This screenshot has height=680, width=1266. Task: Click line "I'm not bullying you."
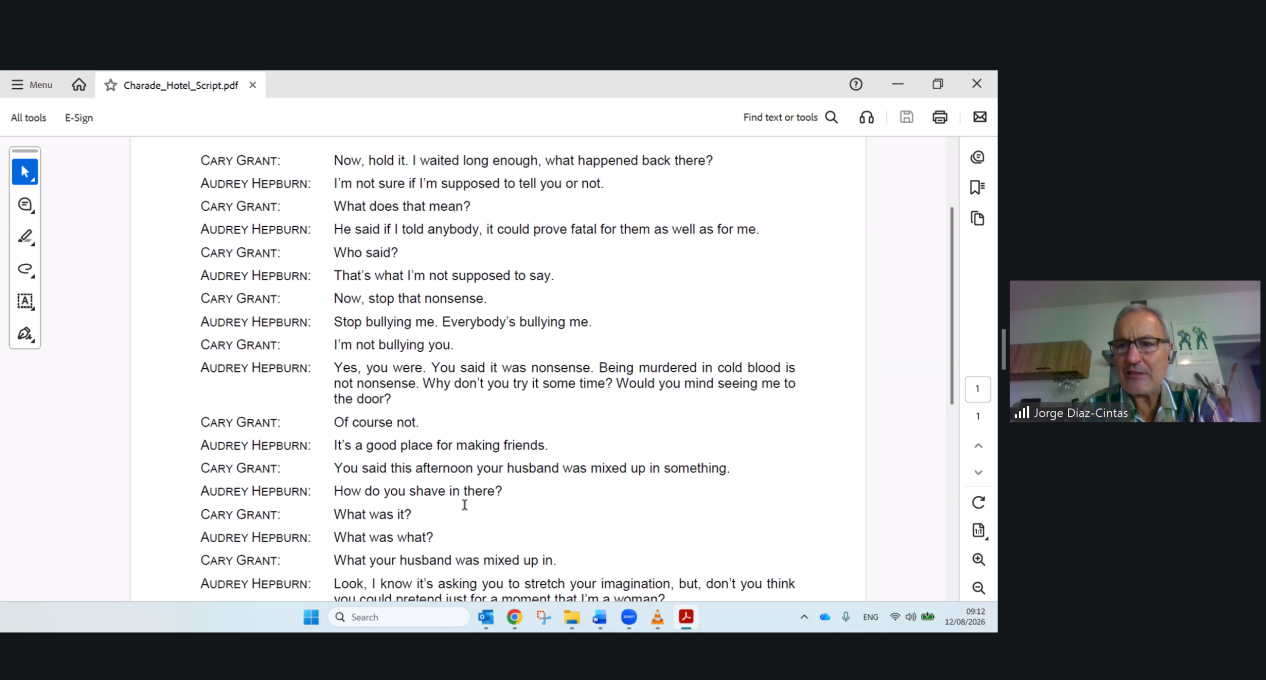point(393,345)
